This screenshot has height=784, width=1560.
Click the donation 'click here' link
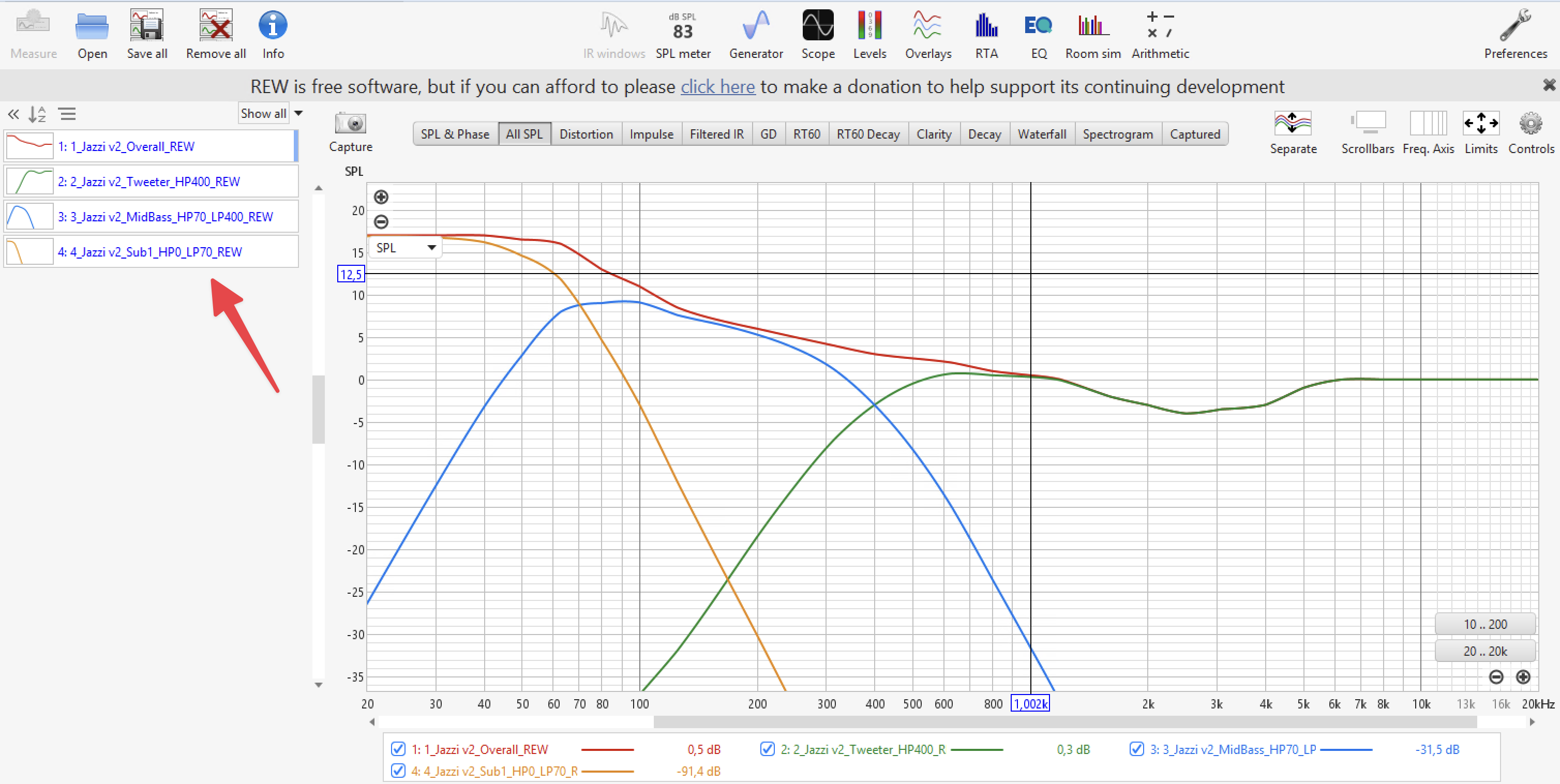point(717,86)
